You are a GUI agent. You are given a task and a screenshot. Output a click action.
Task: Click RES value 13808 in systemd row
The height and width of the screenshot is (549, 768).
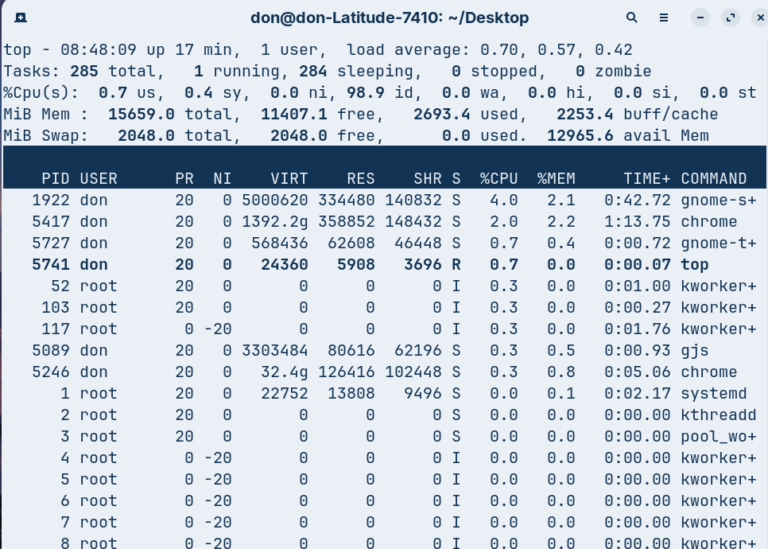(351, 393)
